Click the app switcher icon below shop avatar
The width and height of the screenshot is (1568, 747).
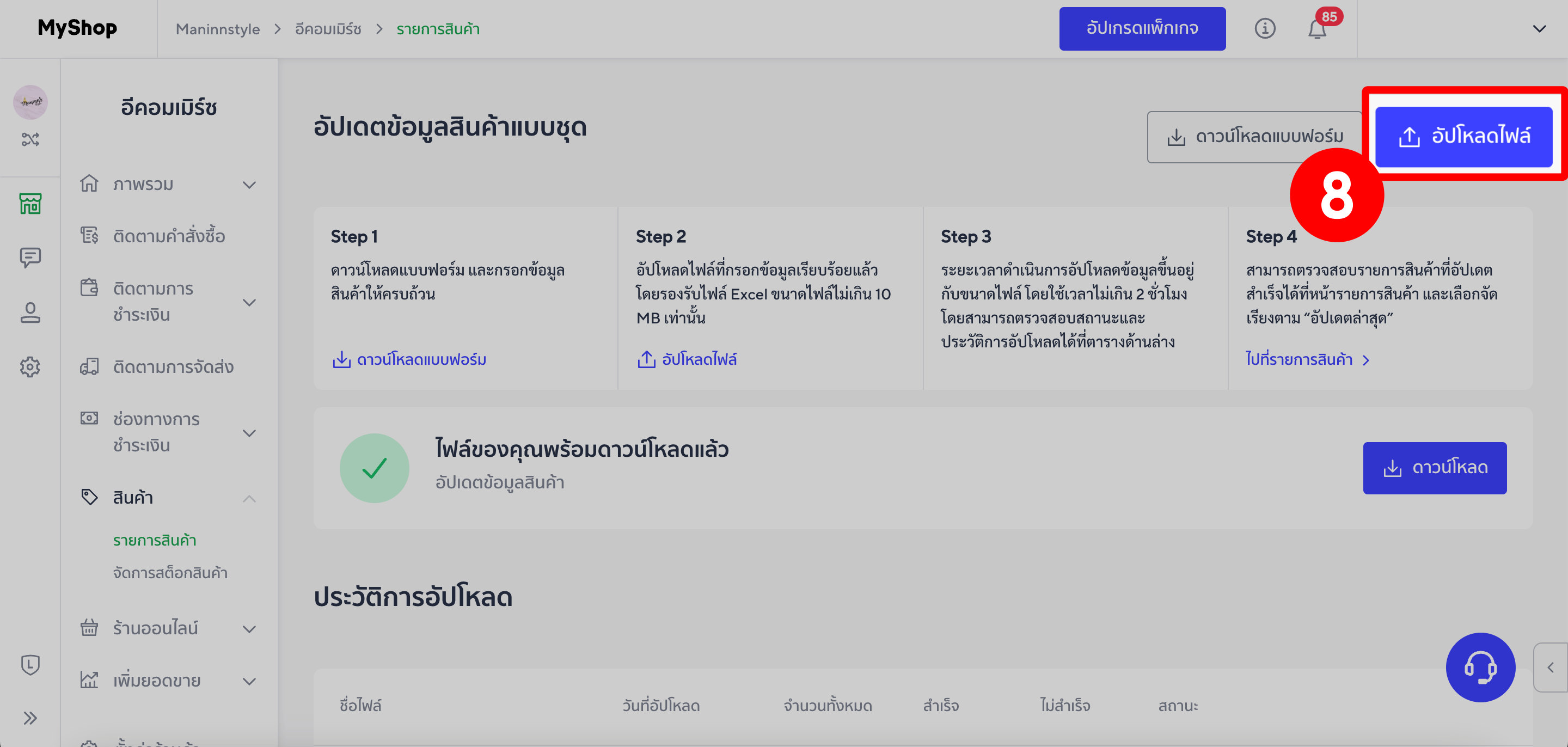point(30,139)
